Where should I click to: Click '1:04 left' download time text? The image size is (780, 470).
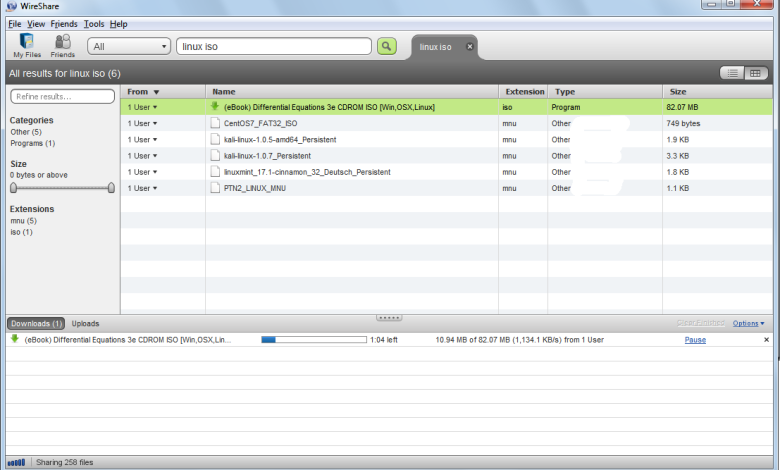click(x=384, y=340)
